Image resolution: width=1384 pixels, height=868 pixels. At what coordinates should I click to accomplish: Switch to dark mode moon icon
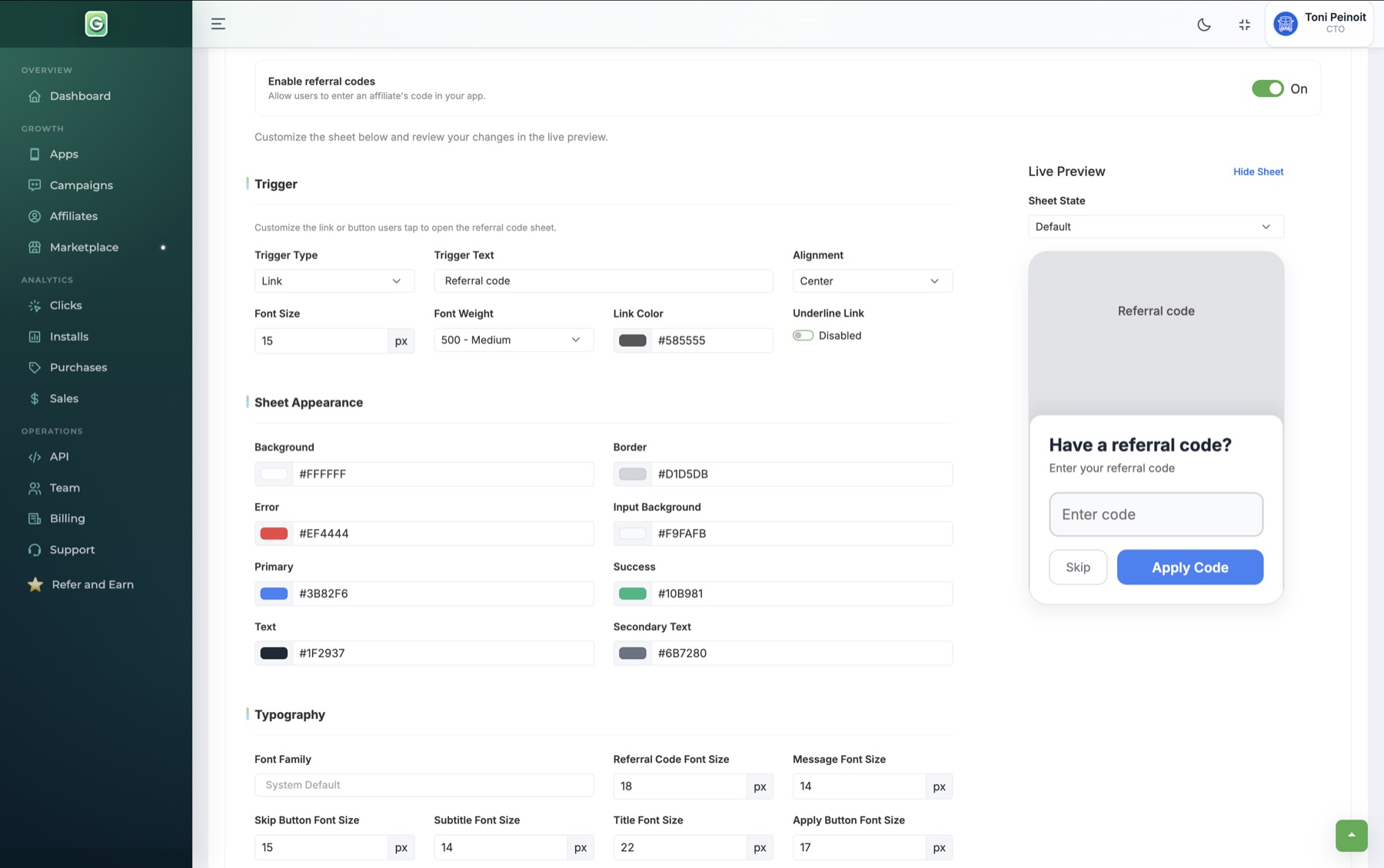(1204, 25)
